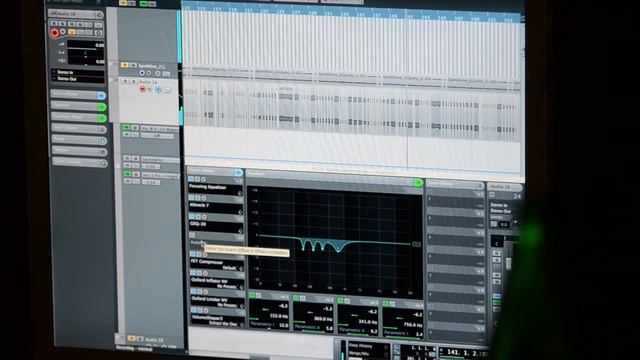The height and width of the screenshot is (360, 640).
Task: Click transport position display 141. 1. 2
Action: click(467, 353)
